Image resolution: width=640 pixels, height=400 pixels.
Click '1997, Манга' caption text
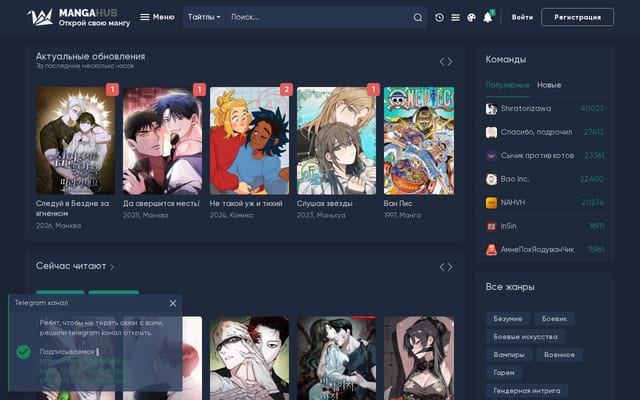point(402,215)
